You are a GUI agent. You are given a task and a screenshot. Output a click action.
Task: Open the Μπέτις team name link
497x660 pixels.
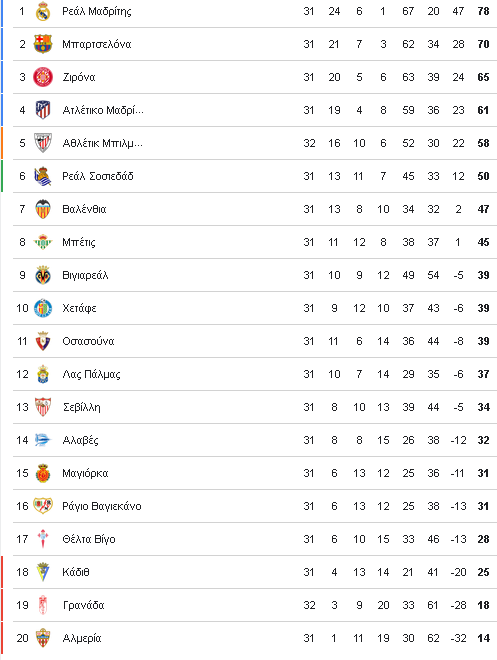(79, 242)
